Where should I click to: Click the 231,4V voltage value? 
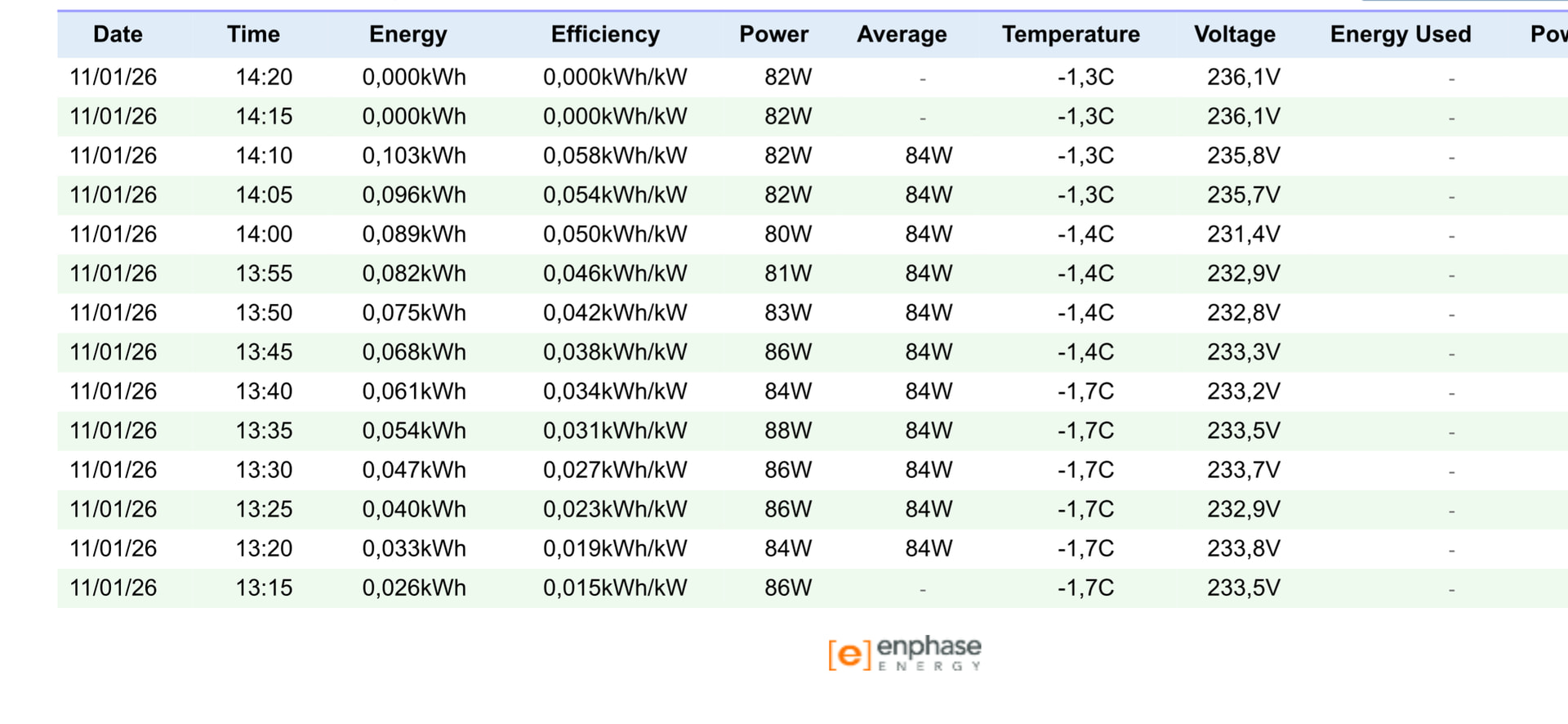pyautogui.click(x=1244, y=235)
